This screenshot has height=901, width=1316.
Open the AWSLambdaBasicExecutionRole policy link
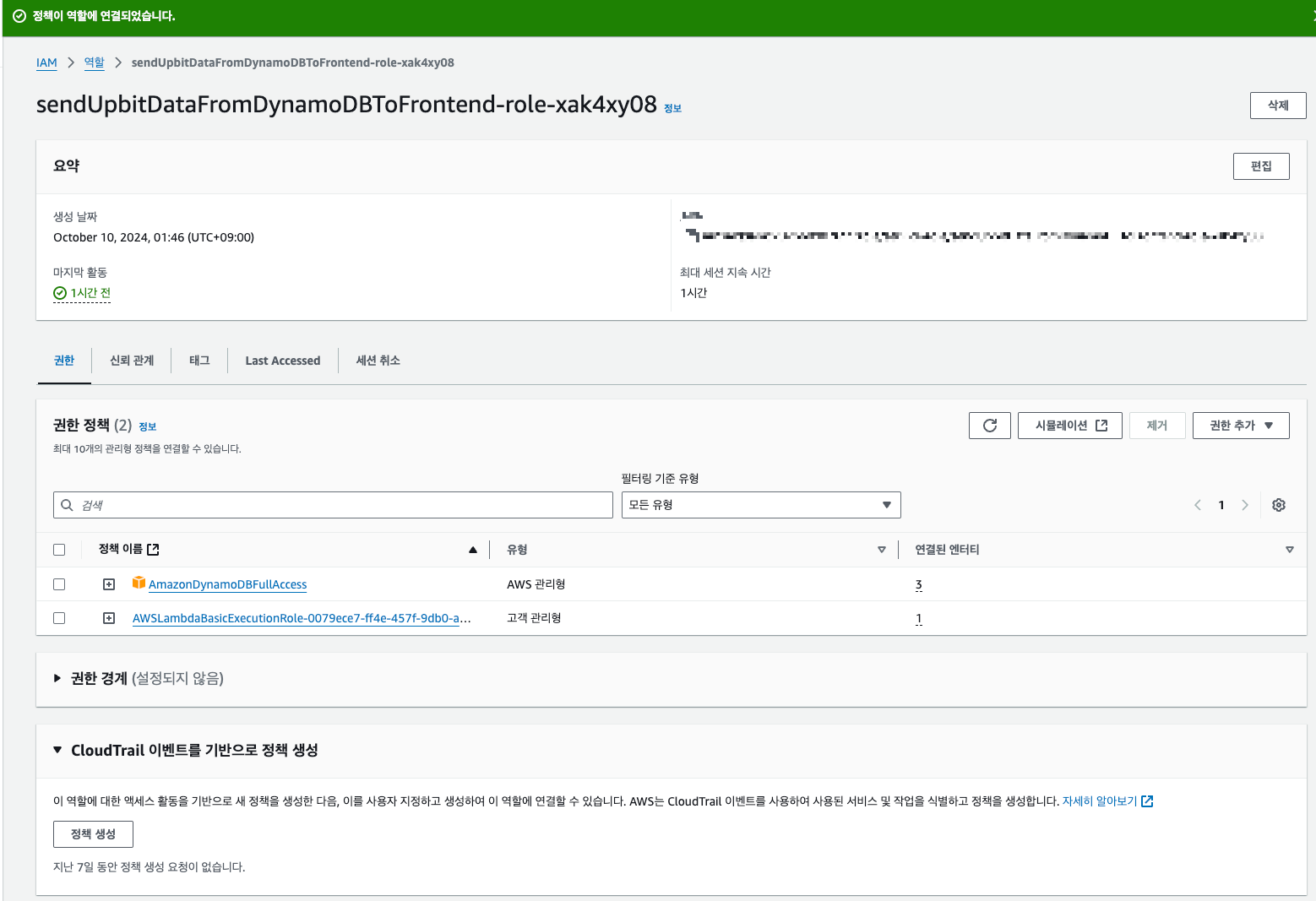302,618
